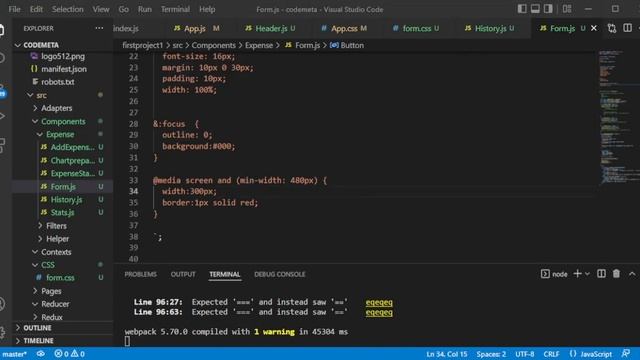640x360 pixels.
Task: Expand the Filters folder
Action: (x=56, y=226)
